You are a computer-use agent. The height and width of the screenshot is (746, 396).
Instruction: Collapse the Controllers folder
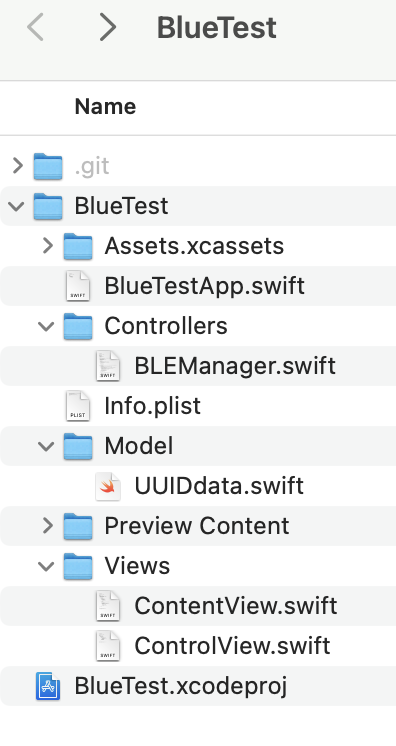tap(46, 326)
